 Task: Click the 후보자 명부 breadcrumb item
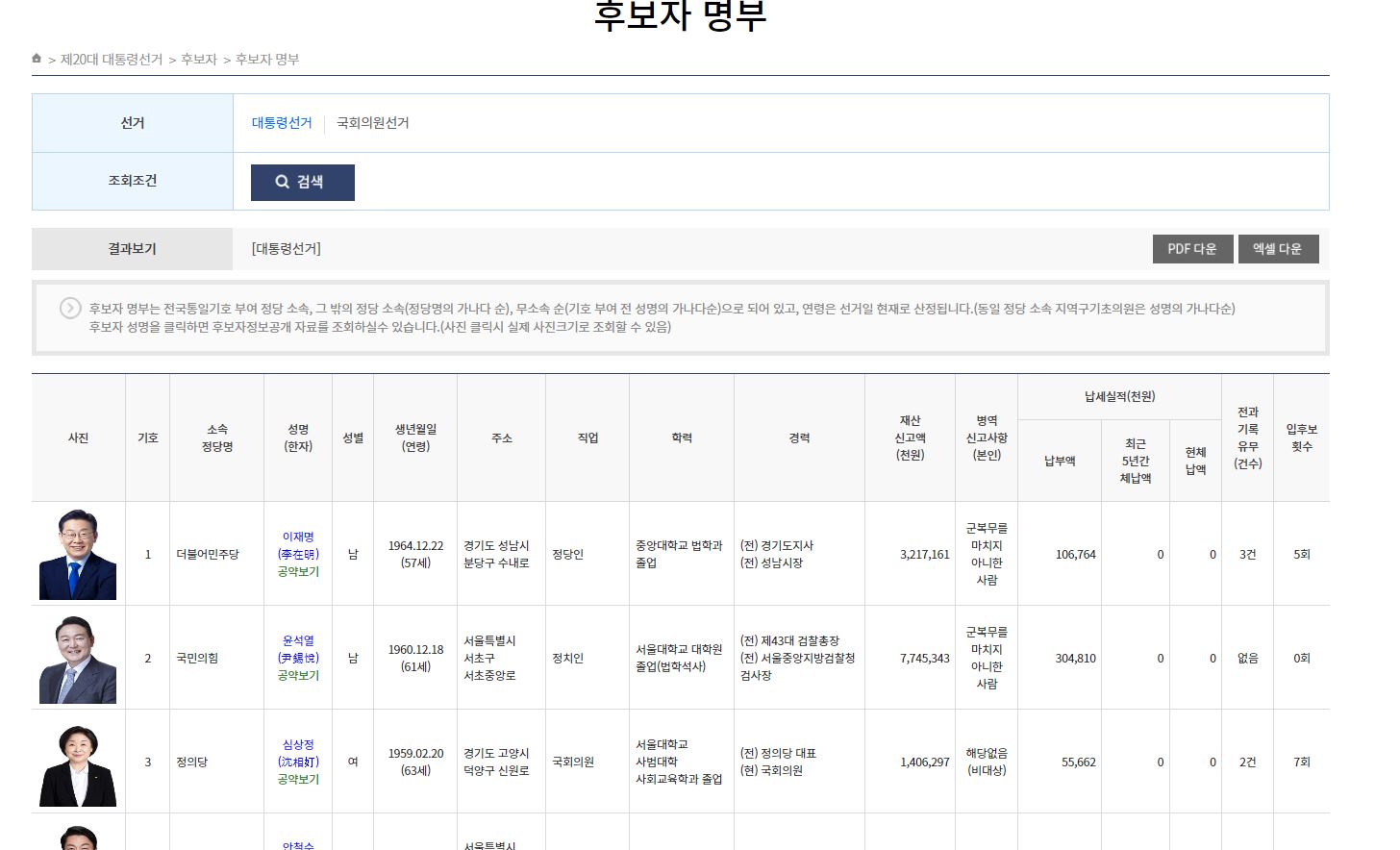pos(267,60)
